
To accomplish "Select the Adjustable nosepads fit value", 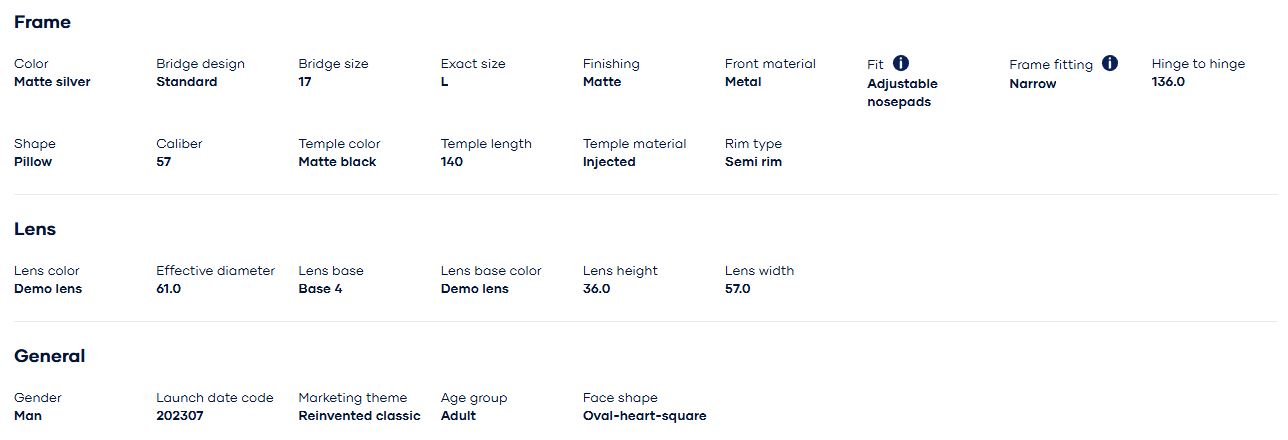I will pos(902,93).
